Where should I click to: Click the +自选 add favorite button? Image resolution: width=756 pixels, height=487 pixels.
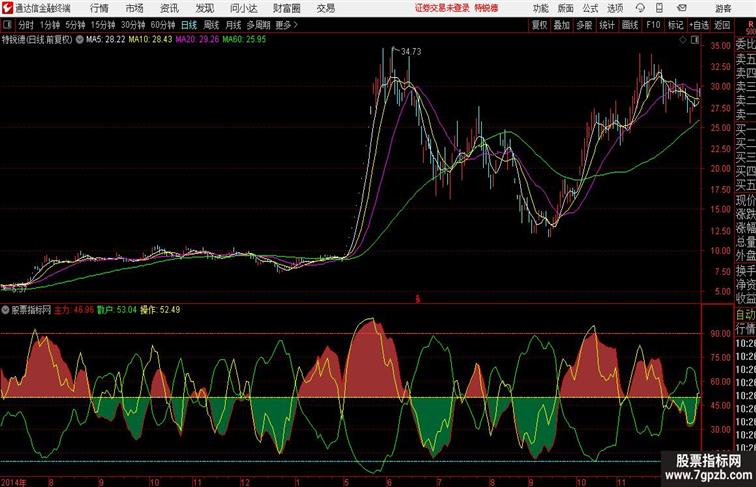699,25
